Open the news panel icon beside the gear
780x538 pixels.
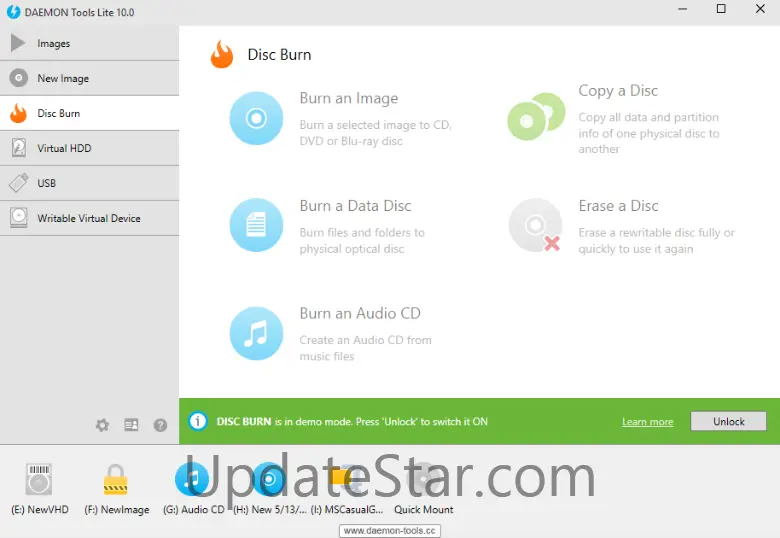click(131, 425)
